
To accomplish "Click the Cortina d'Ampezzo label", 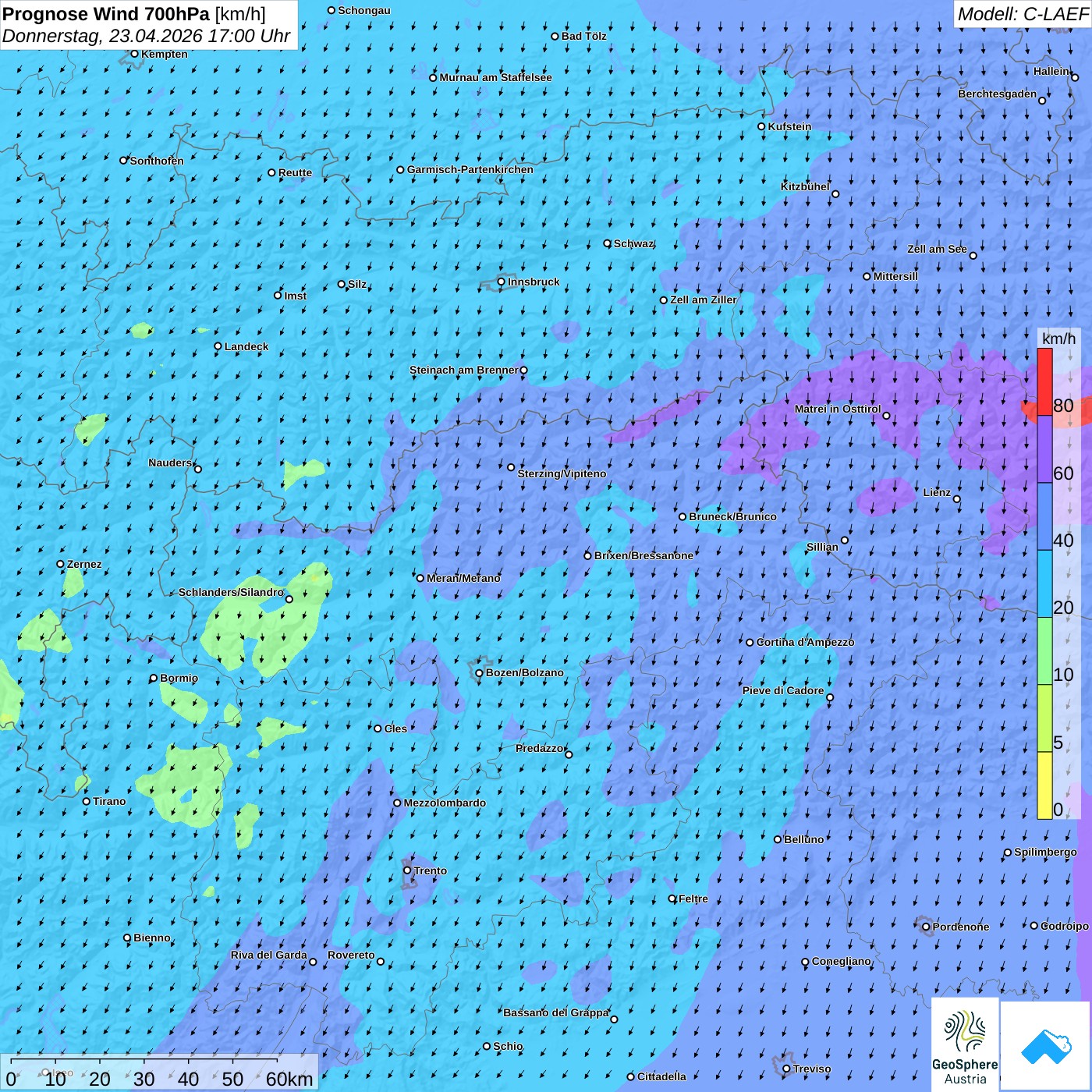I will pos(805,642).
